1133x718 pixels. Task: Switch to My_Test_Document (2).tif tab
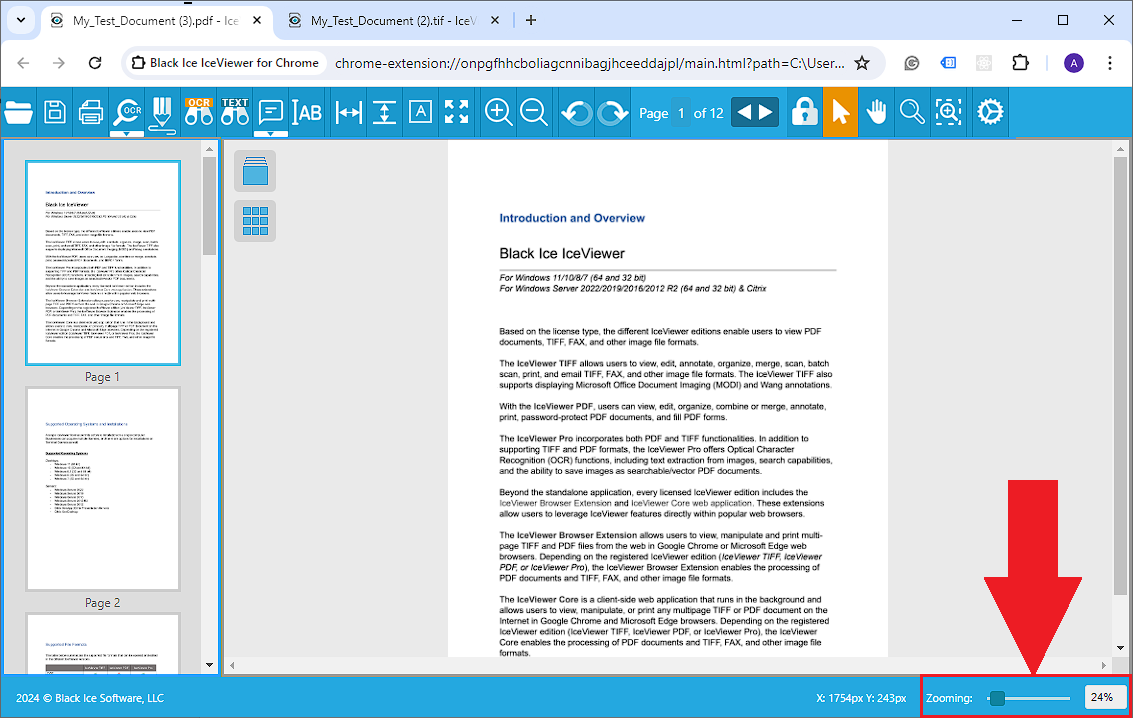point(394,21)
